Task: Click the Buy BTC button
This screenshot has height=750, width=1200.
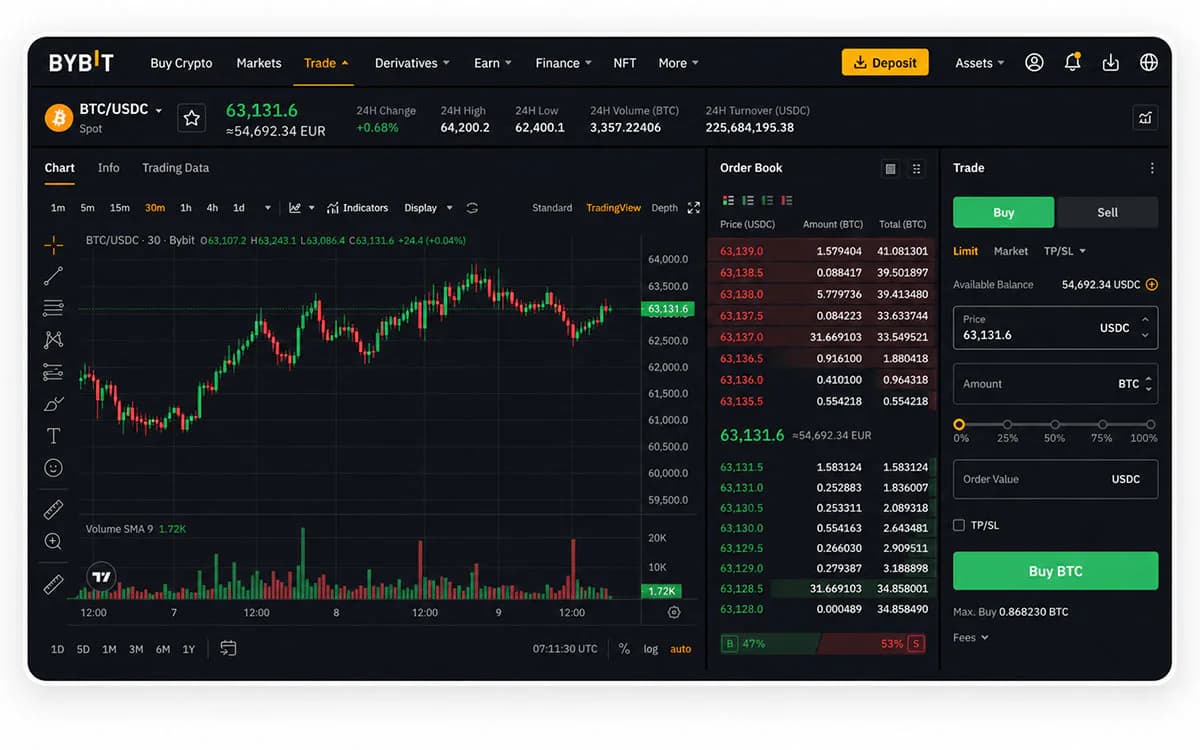Action: tap(1055, 571)
